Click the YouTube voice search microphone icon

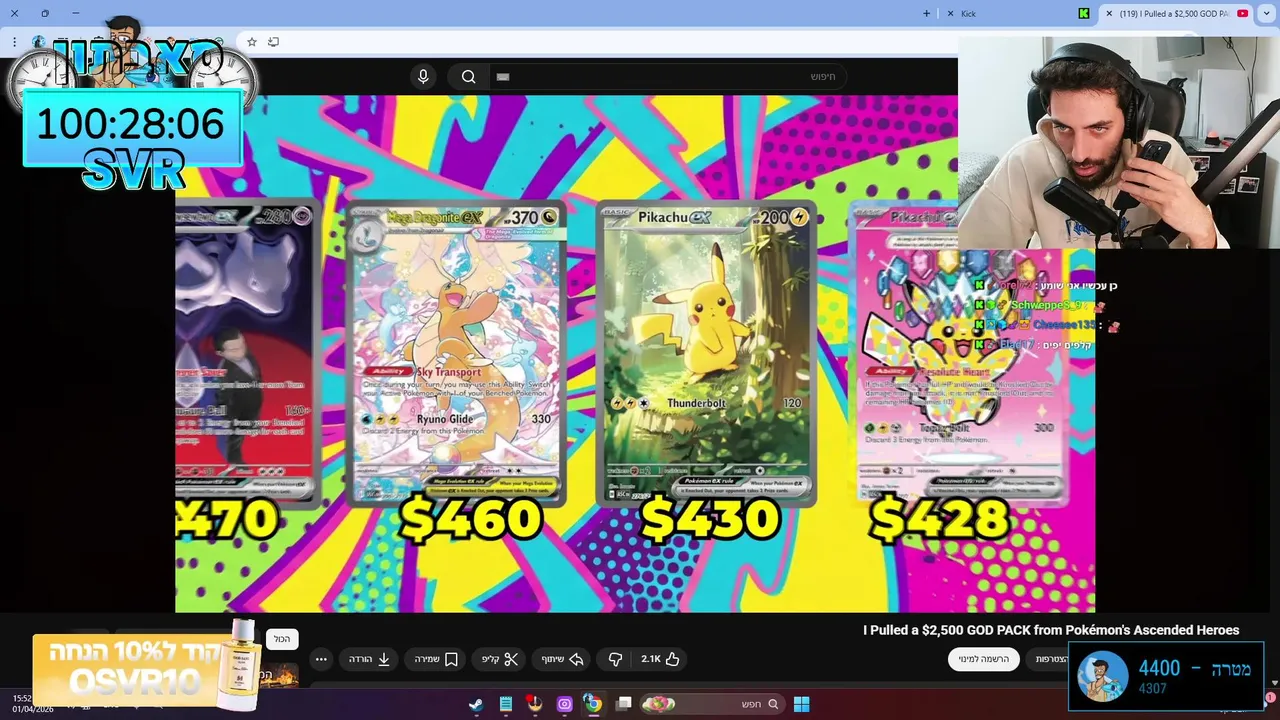pos(423,77)
